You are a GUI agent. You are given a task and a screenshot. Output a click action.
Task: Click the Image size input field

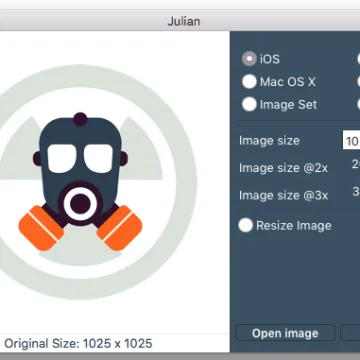351,140
